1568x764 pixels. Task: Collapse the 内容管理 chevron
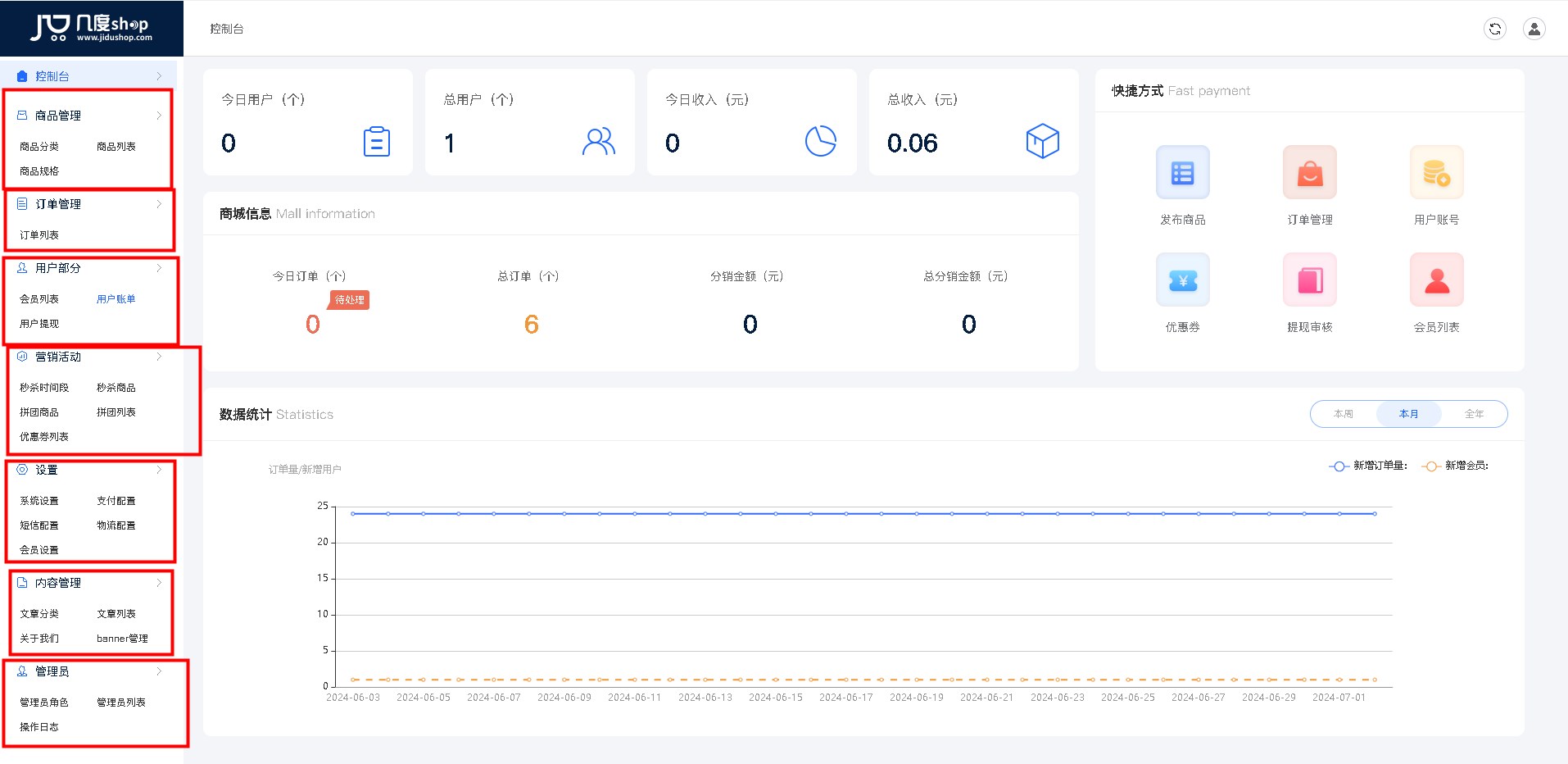click(159, 583)
